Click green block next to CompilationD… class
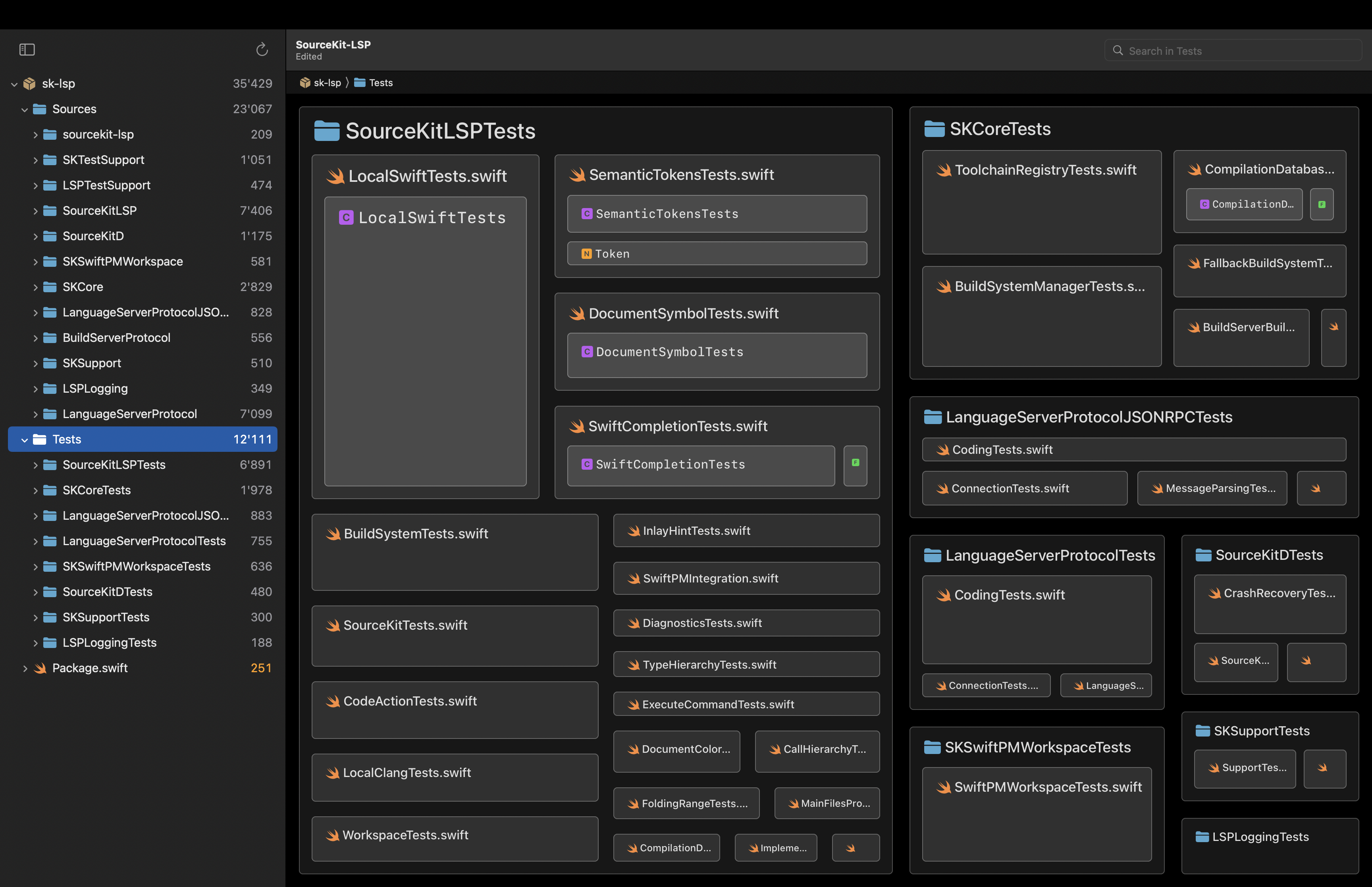The width and height of the screenshot is (1372, 887). coord(1322,204)
